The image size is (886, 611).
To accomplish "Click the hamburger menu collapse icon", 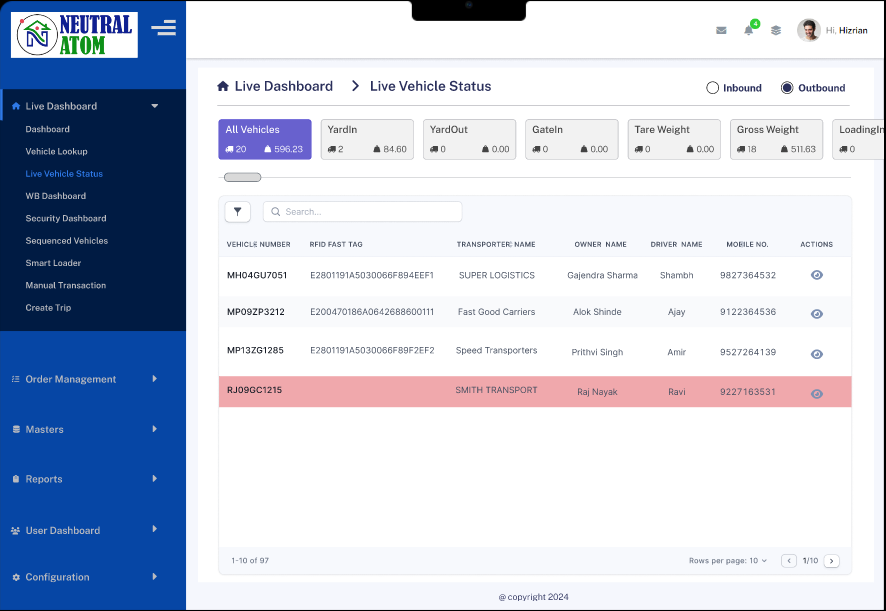I will point(163,28).
